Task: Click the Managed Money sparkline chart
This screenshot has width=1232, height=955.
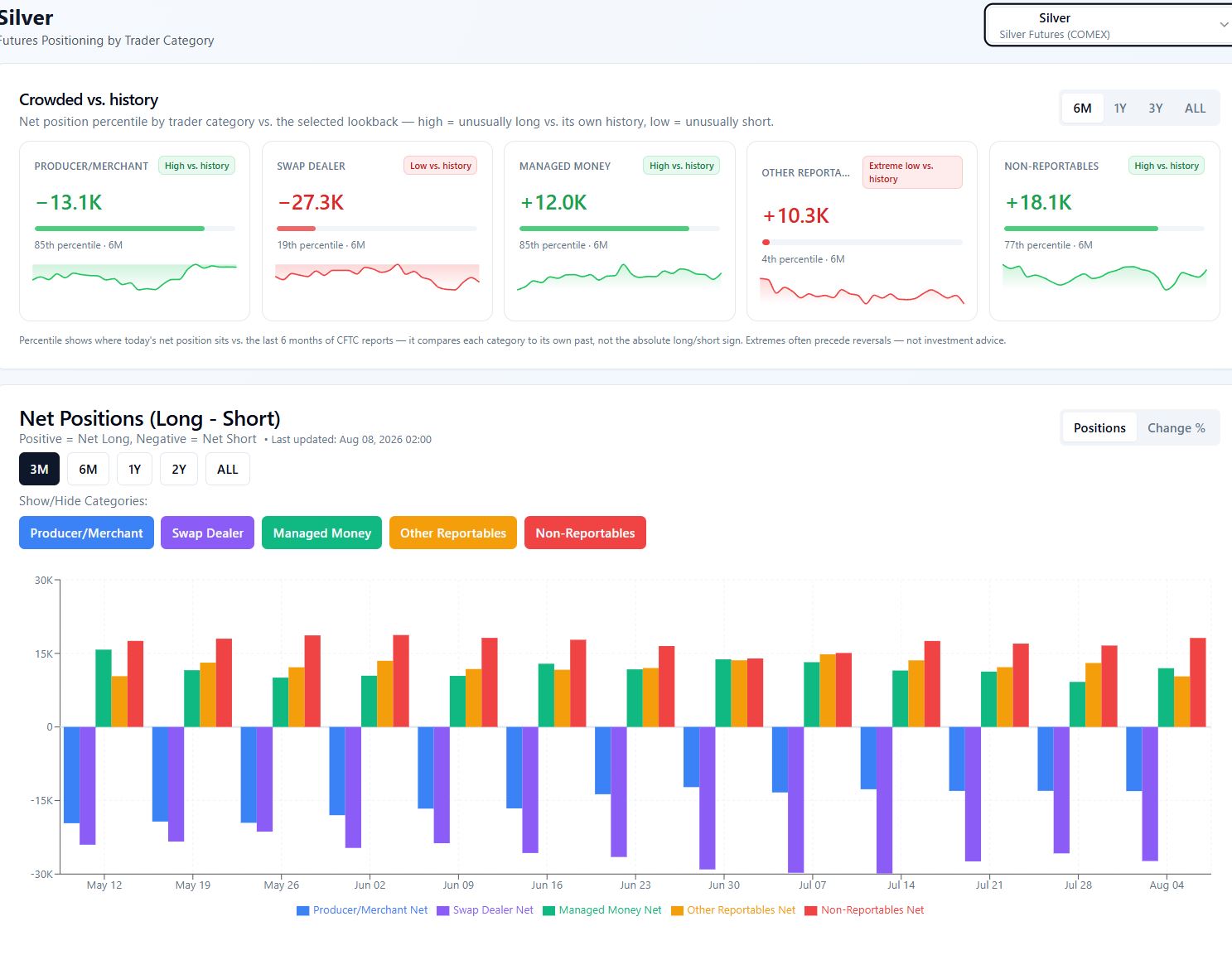Action: coord(620,277)
